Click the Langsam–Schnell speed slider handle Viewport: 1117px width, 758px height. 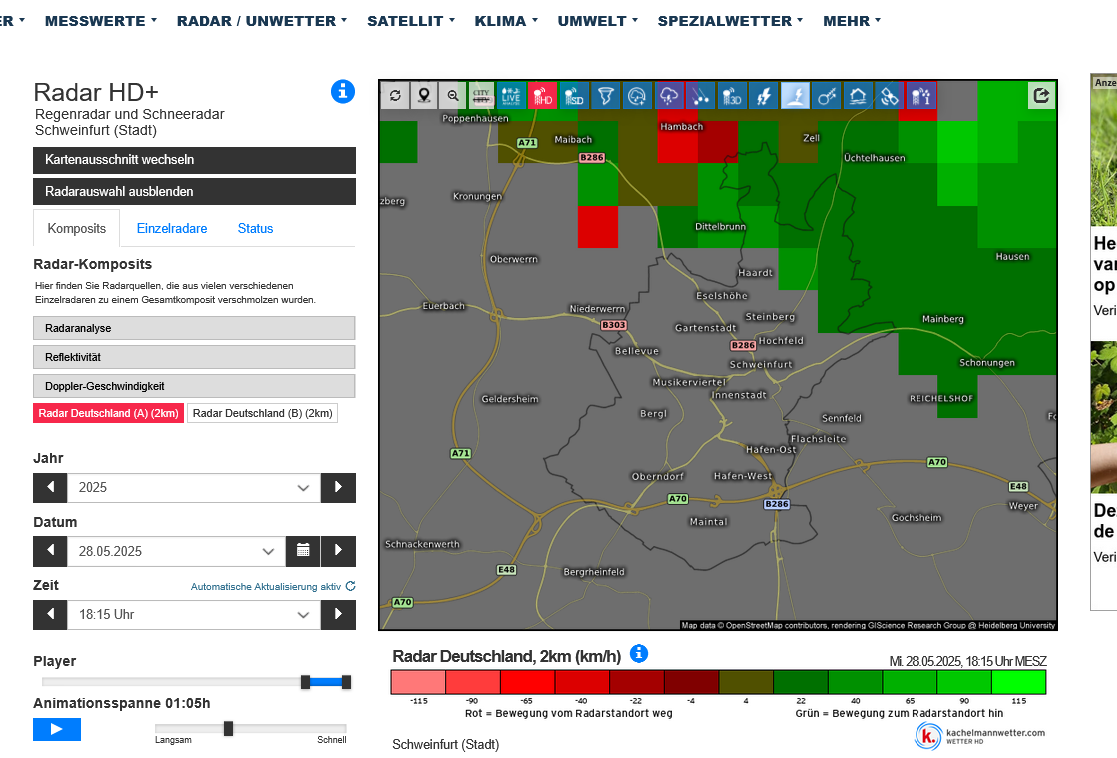[228, 728]
